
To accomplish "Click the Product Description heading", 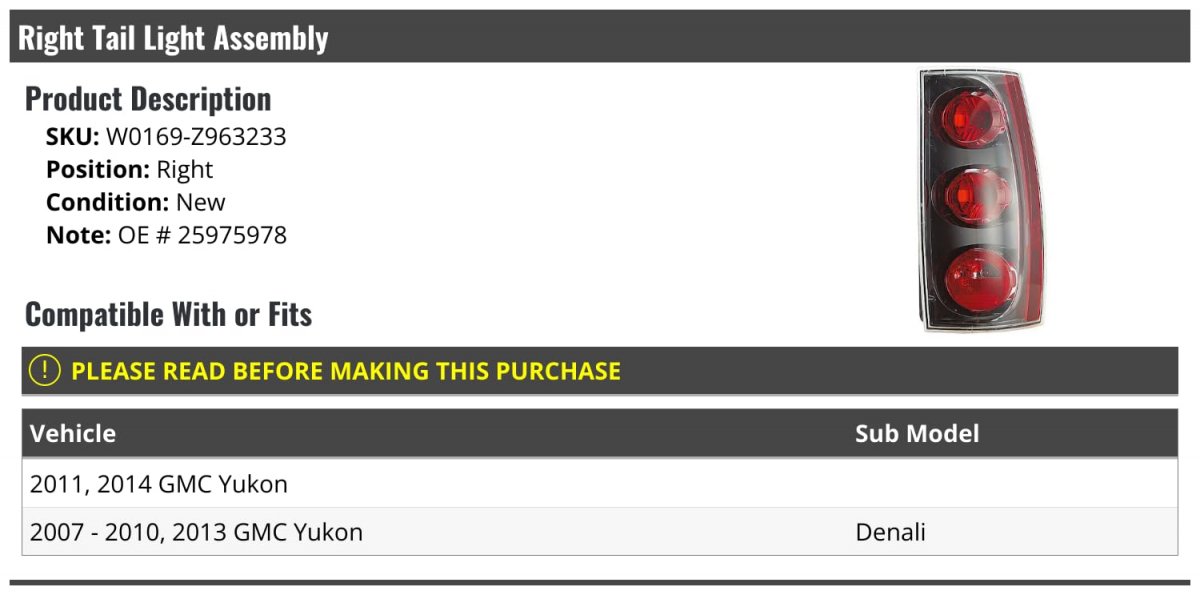I will [x=148, y=99].
